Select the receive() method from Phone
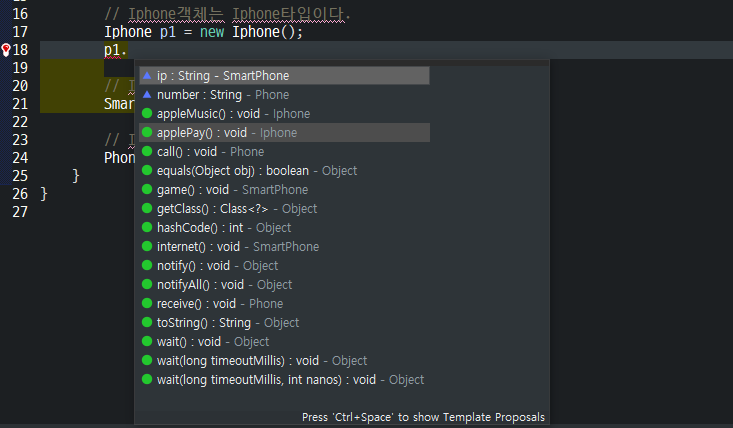 point(284,304)
